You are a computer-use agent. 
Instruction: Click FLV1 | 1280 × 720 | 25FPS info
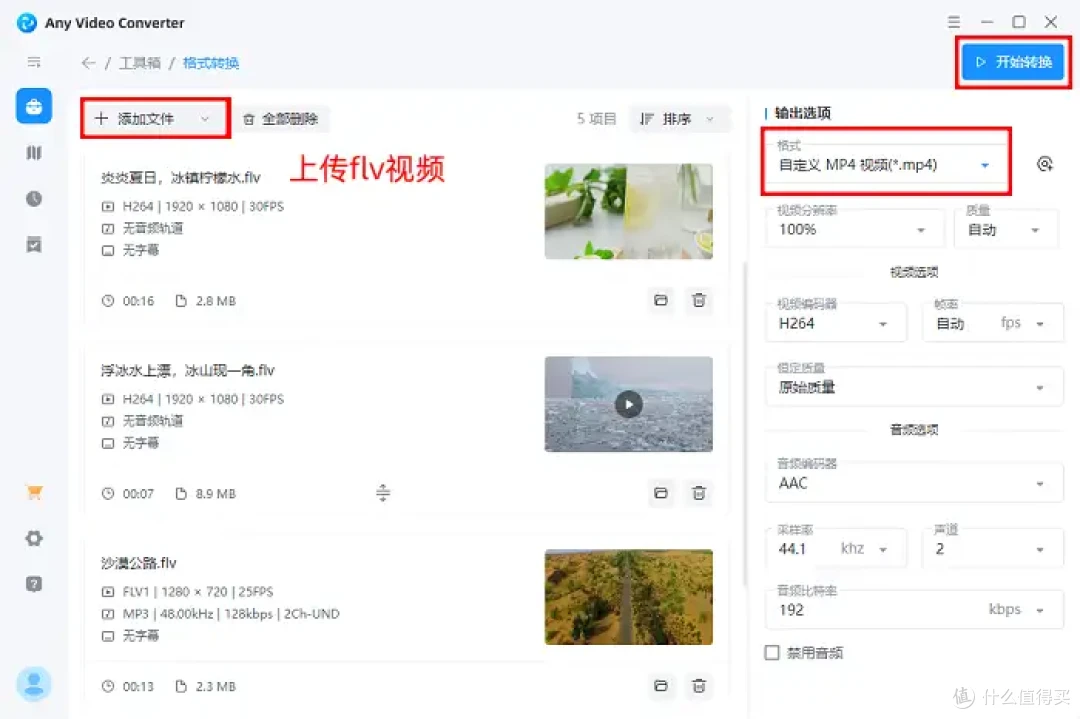tap(198, 592)
